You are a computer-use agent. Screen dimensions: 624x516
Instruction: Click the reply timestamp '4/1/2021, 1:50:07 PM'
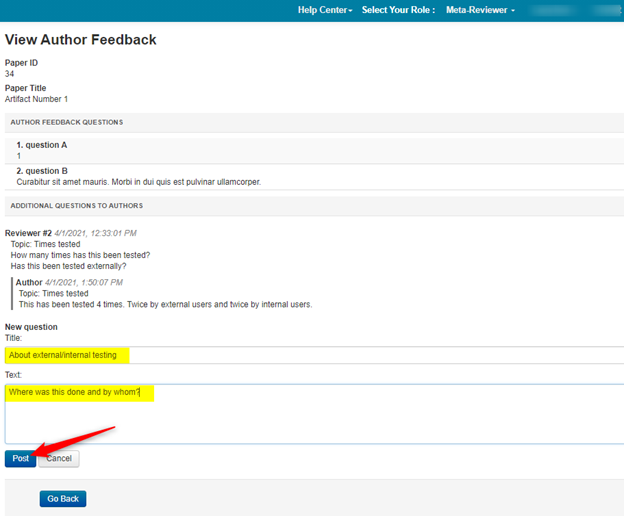[84, 282]
